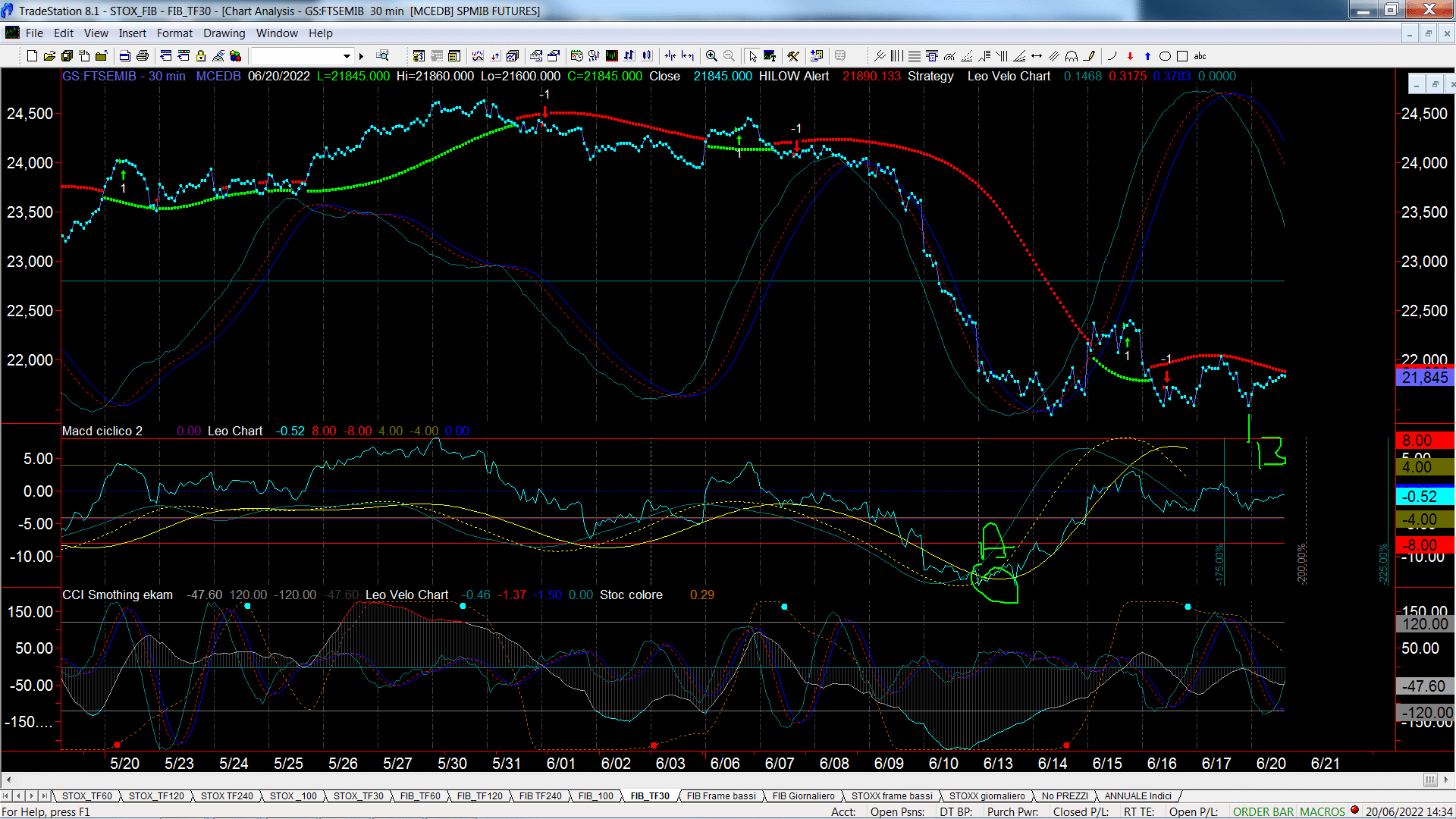Switch to the STOXX frame bassi tab
Screen dimensions: 1456x819
892,795
